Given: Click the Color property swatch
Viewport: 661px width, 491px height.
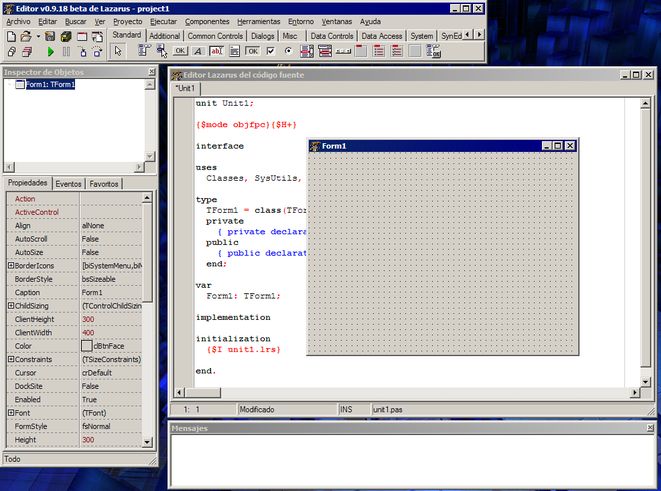Looking at the screenshot, I should pos(86,346).
